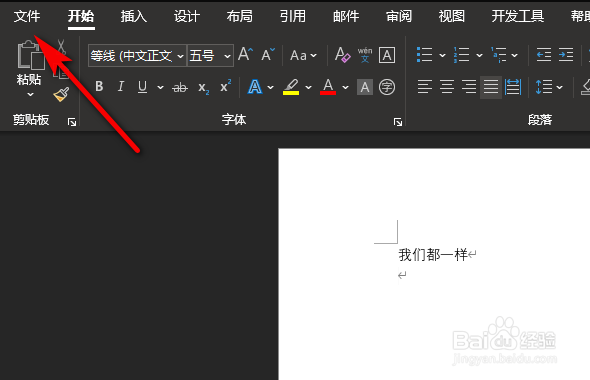Switch to the 插入 (Insert) tab
The image size is (590, 380).
point(134,16)
